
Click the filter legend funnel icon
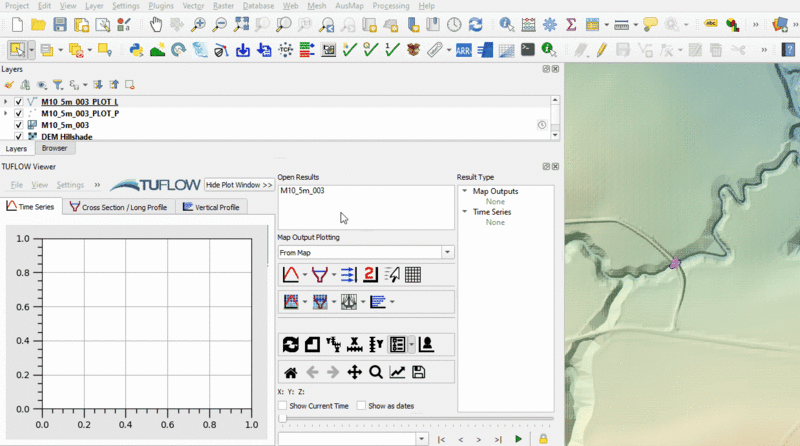(x=58, y=85)
